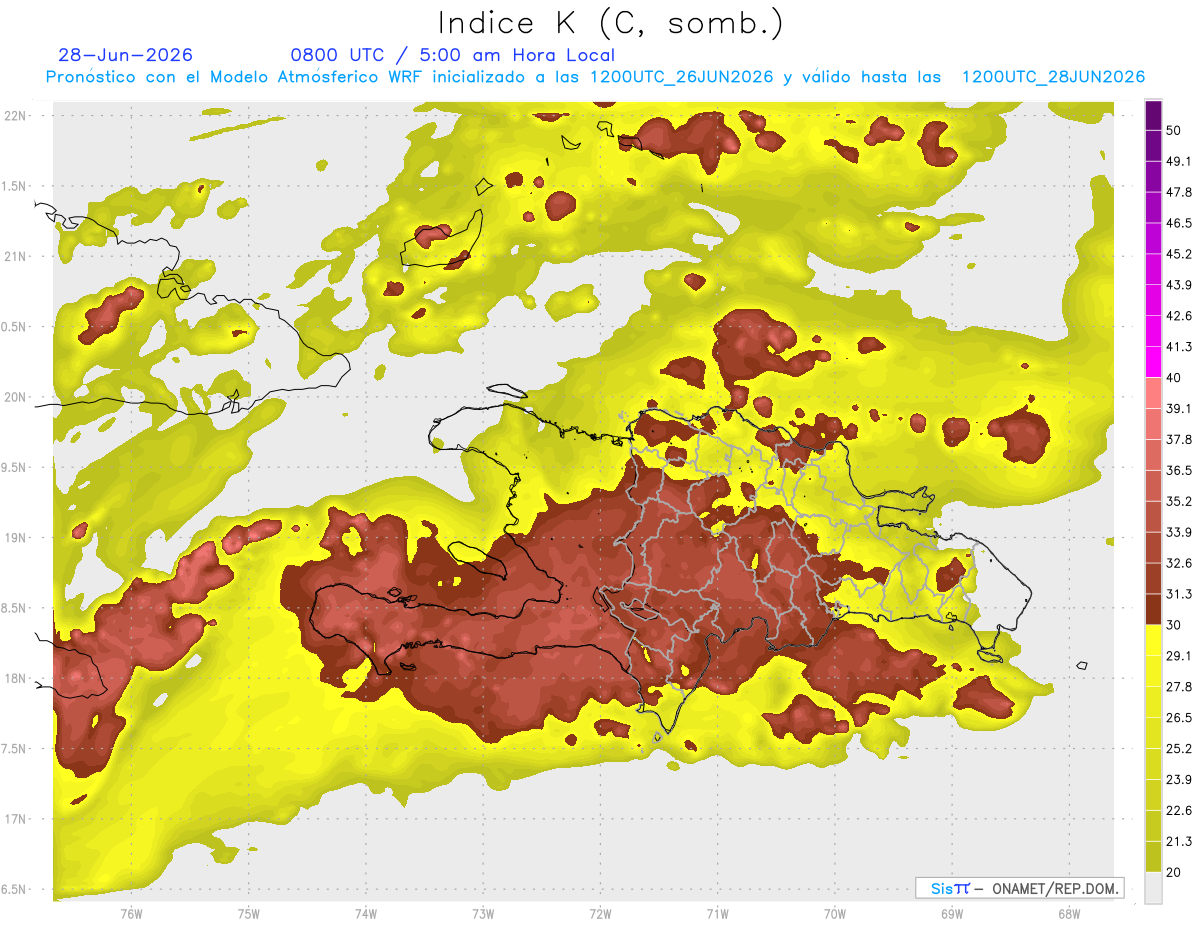
Task: Click the colorbar label '50'
Action: [x=1175, y=131]
